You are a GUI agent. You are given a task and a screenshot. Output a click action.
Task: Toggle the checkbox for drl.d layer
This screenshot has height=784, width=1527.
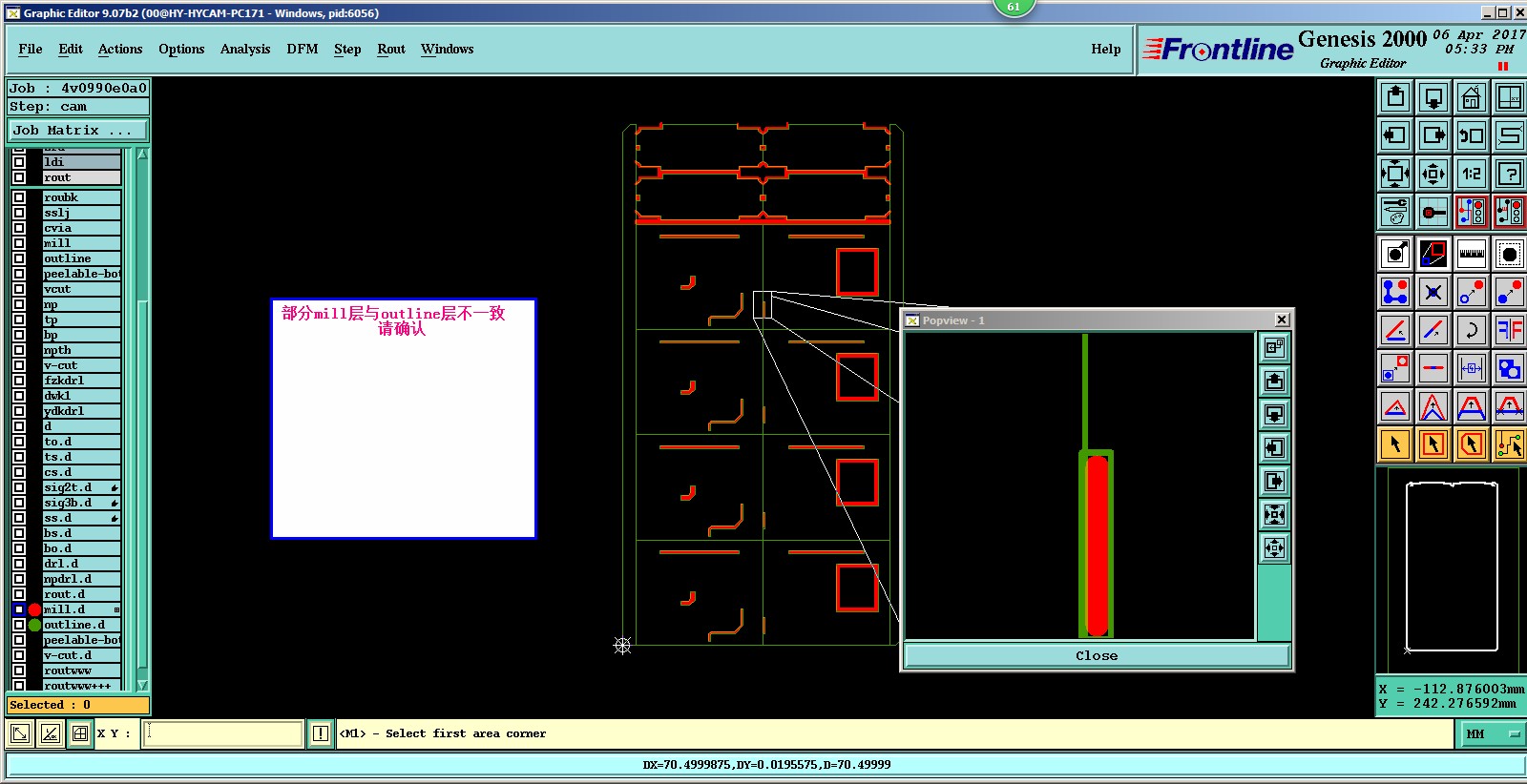pos(19,564)
